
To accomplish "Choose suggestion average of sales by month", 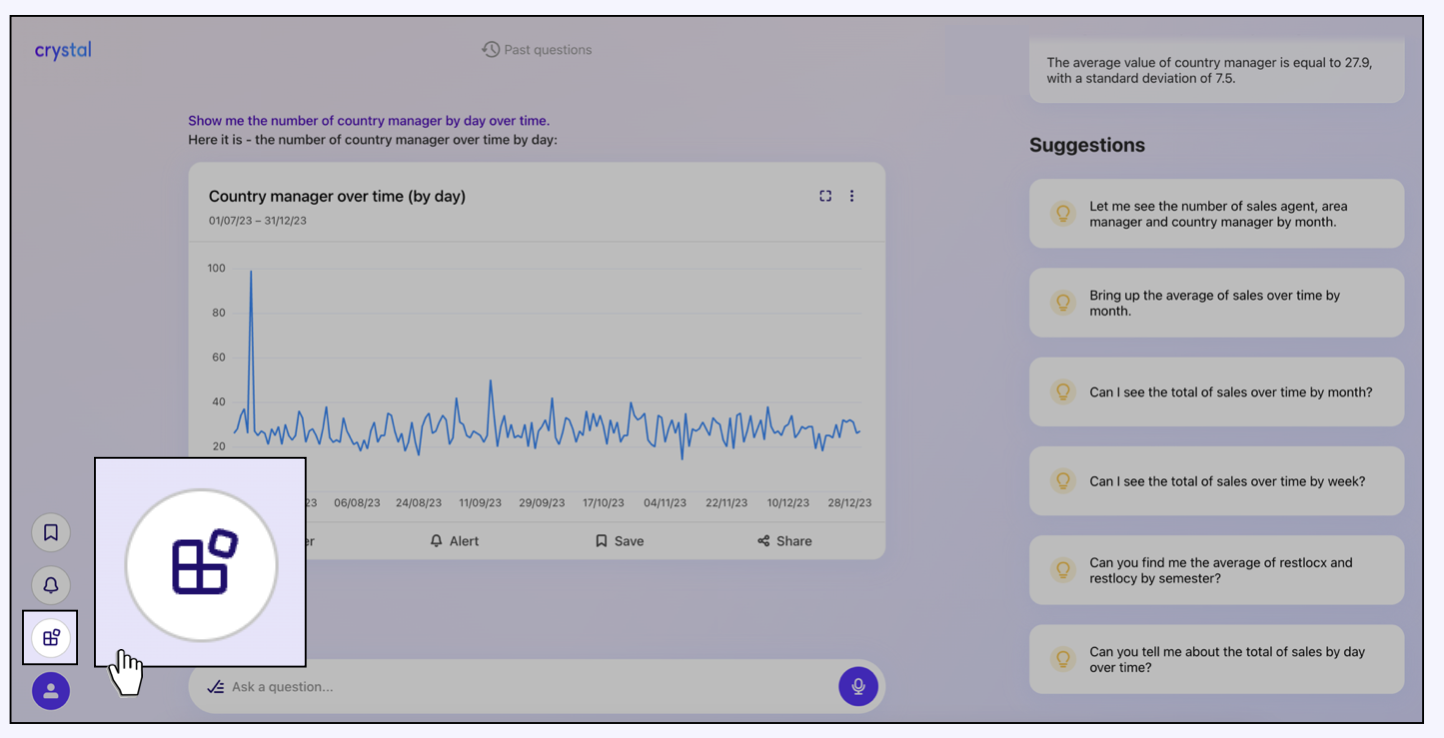I will [1216, 303].
